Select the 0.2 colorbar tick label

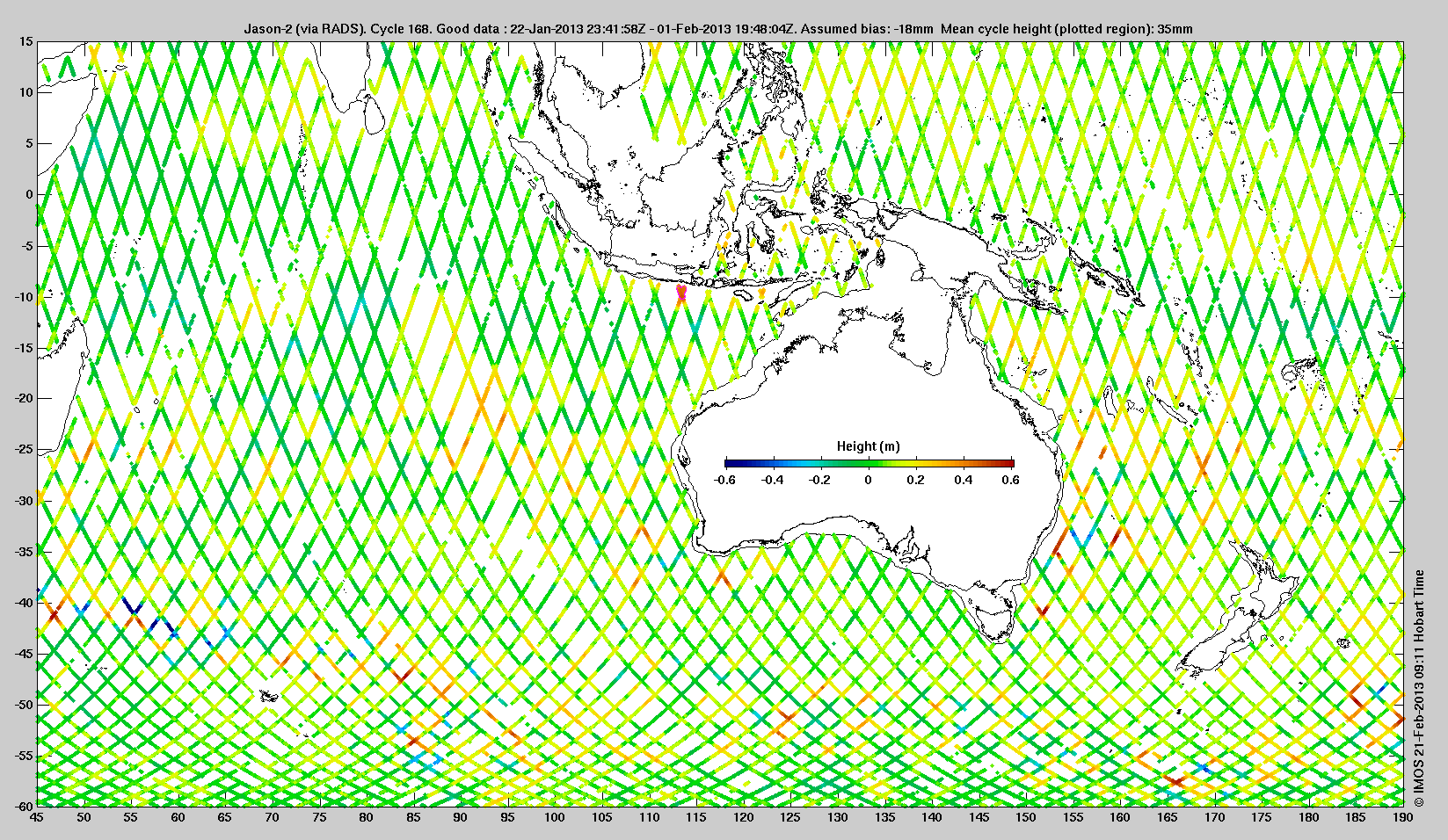point(916,480)
